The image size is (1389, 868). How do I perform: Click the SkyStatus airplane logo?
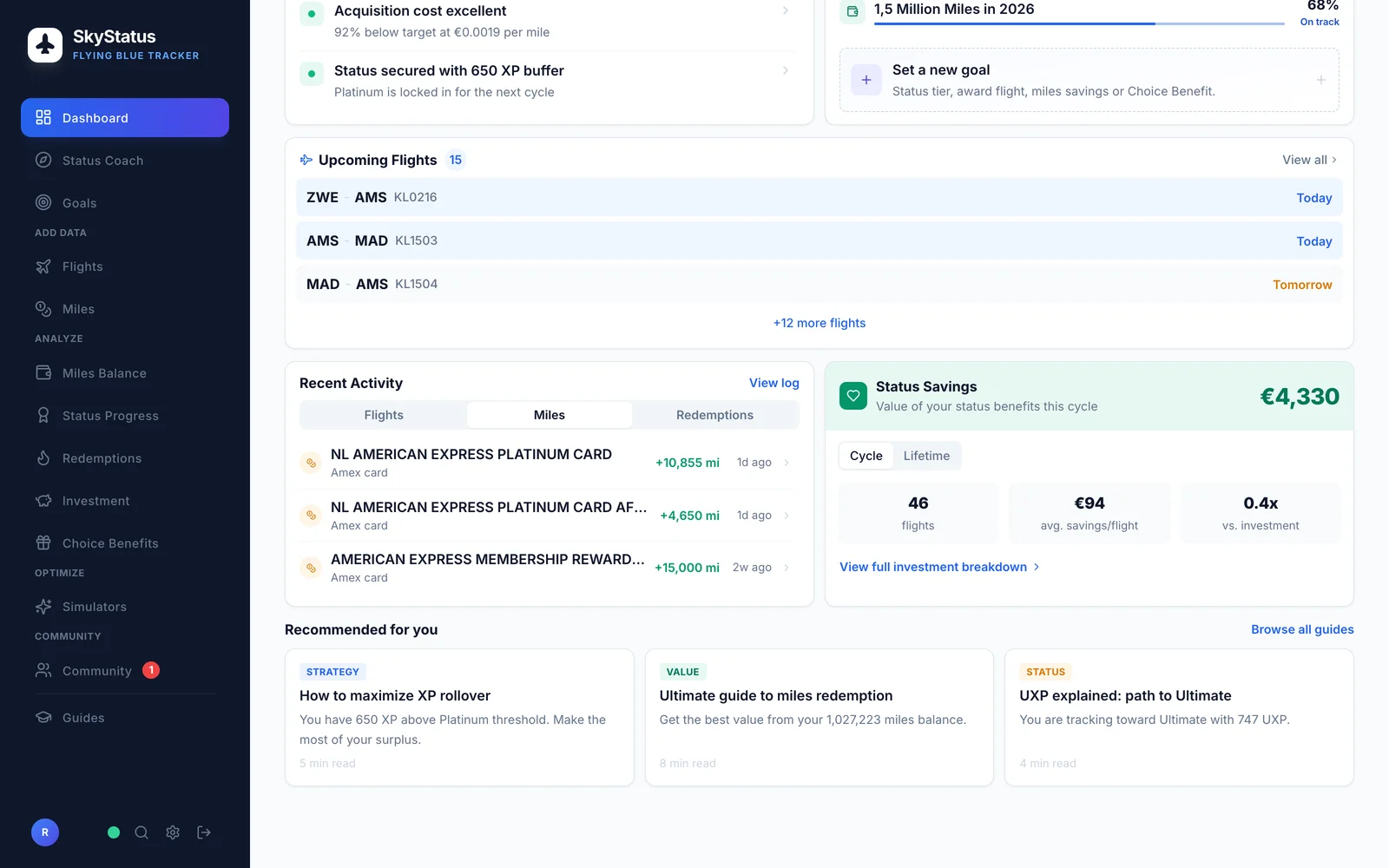[45, 45]
